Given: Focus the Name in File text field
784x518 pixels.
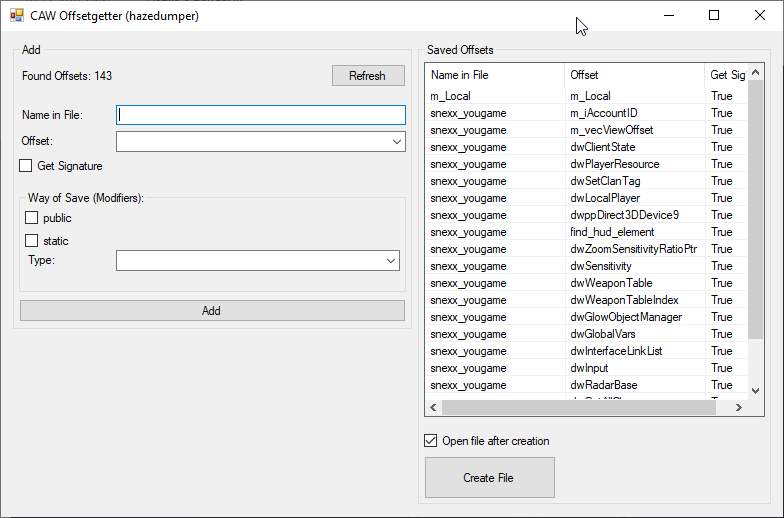Looking at the screenshot, I should pyautogui.click(x=260, y=115).
